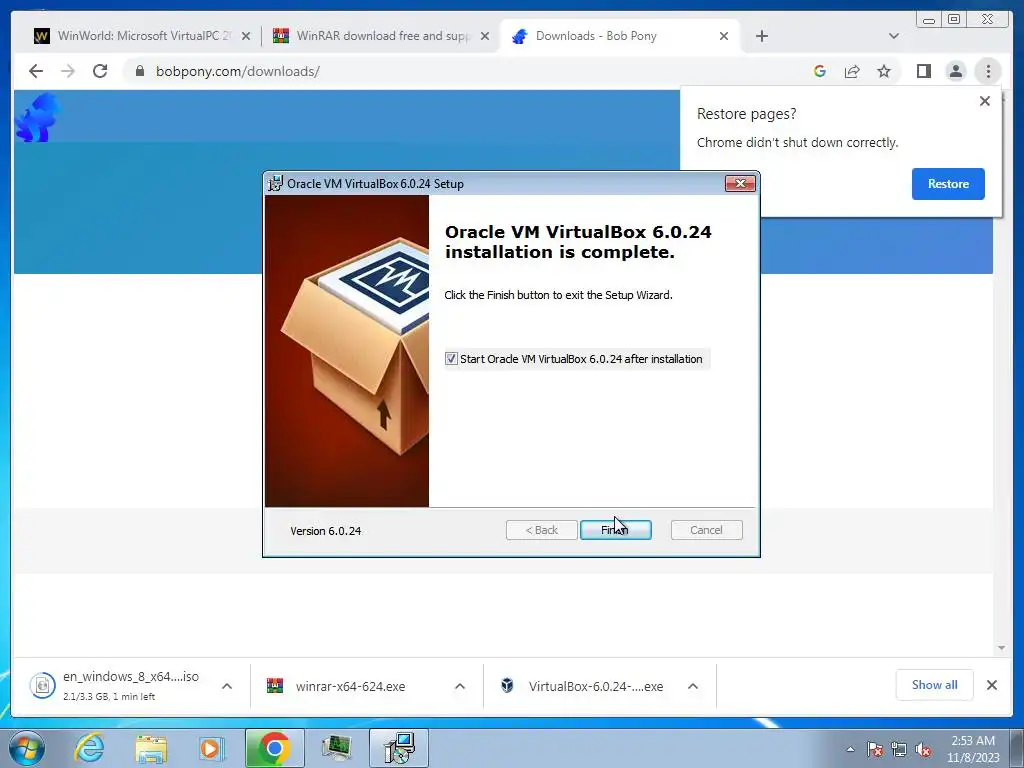This screenshot has height=768, width=1024.
Task: View site information lock icon
Action: point(140,71)
